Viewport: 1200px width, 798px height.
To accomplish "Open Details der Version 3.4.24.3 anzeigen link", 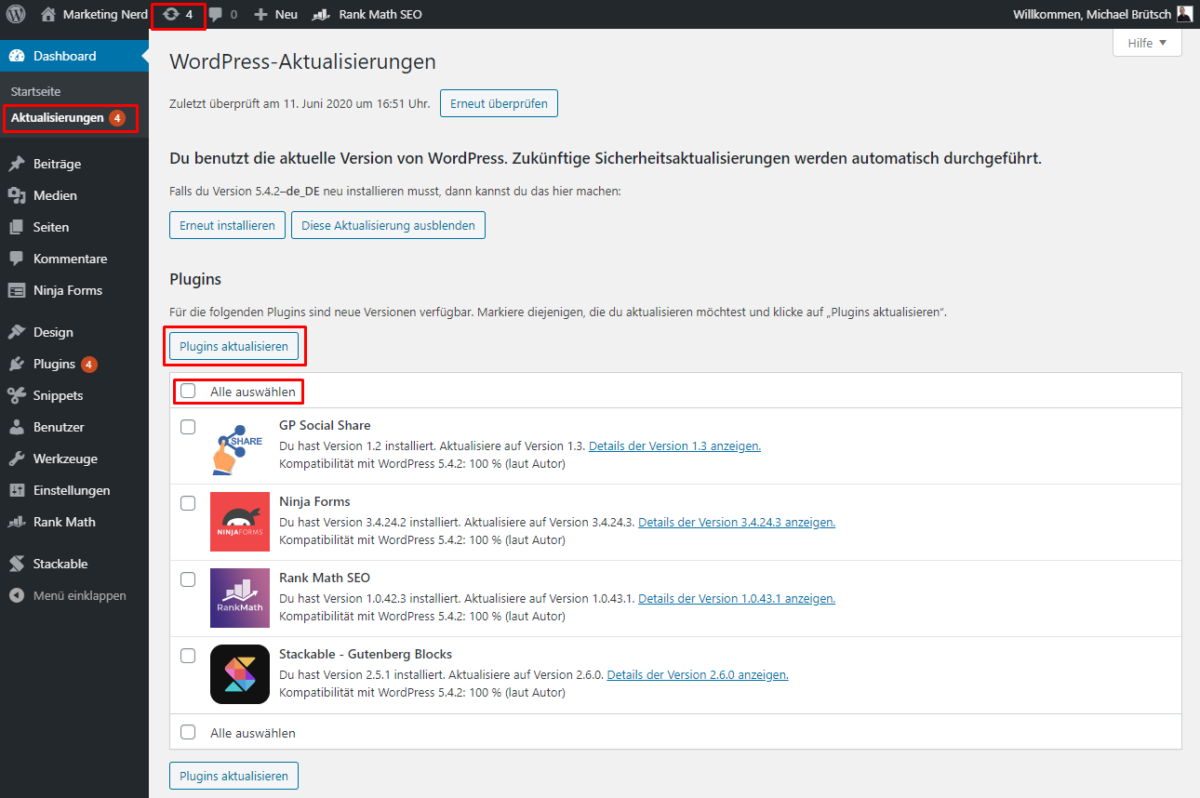I will [x=737, y=522].
